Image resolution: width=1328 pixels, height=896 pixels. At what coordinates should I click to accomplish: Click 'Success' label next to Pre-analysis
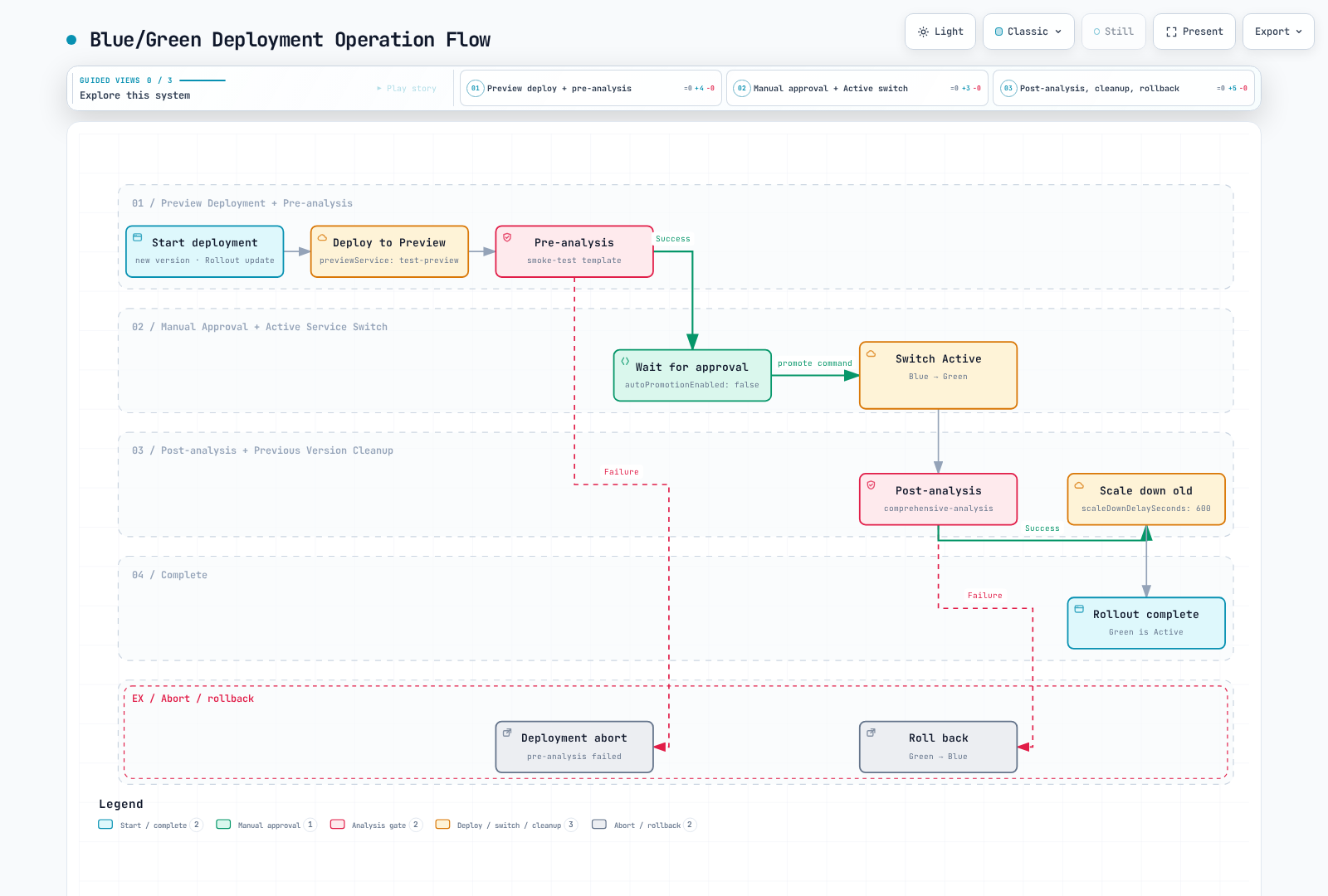[672, 239]
